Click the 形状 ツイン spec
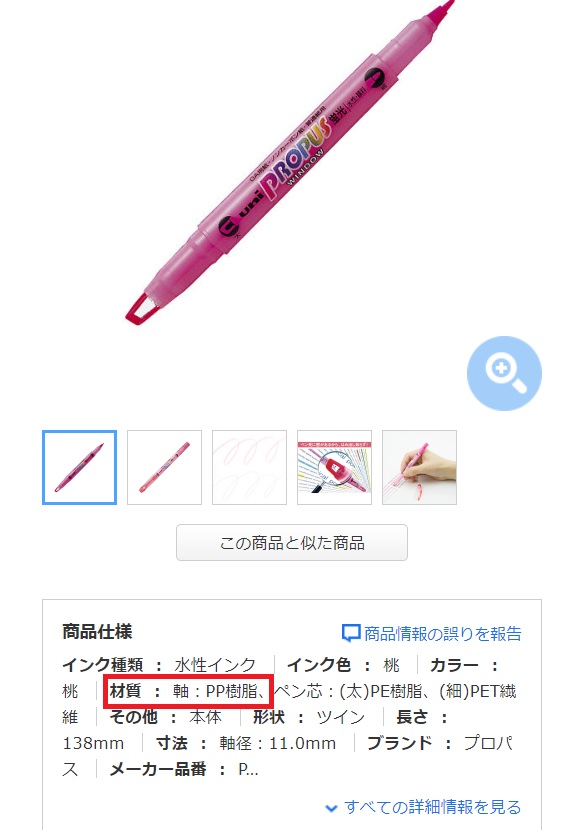 coord(309,717)
